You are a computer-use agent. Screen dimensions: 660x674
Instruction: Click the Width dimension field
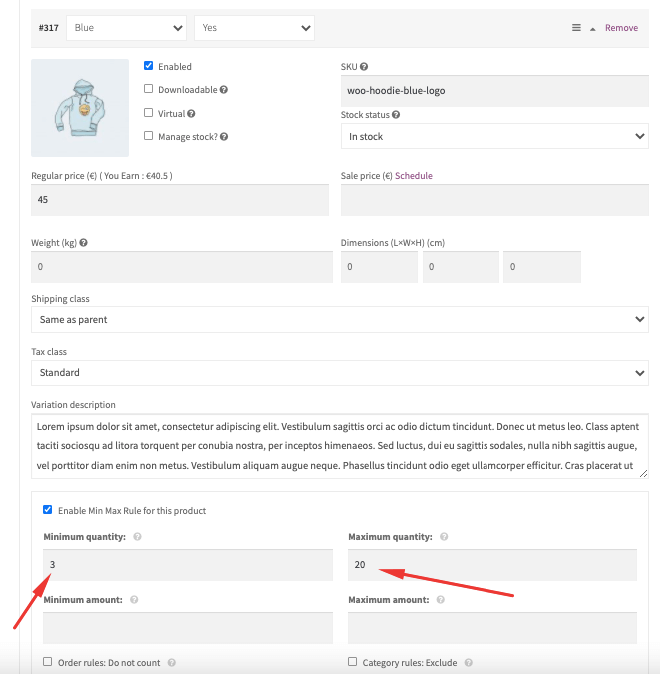tap(460, 267)
